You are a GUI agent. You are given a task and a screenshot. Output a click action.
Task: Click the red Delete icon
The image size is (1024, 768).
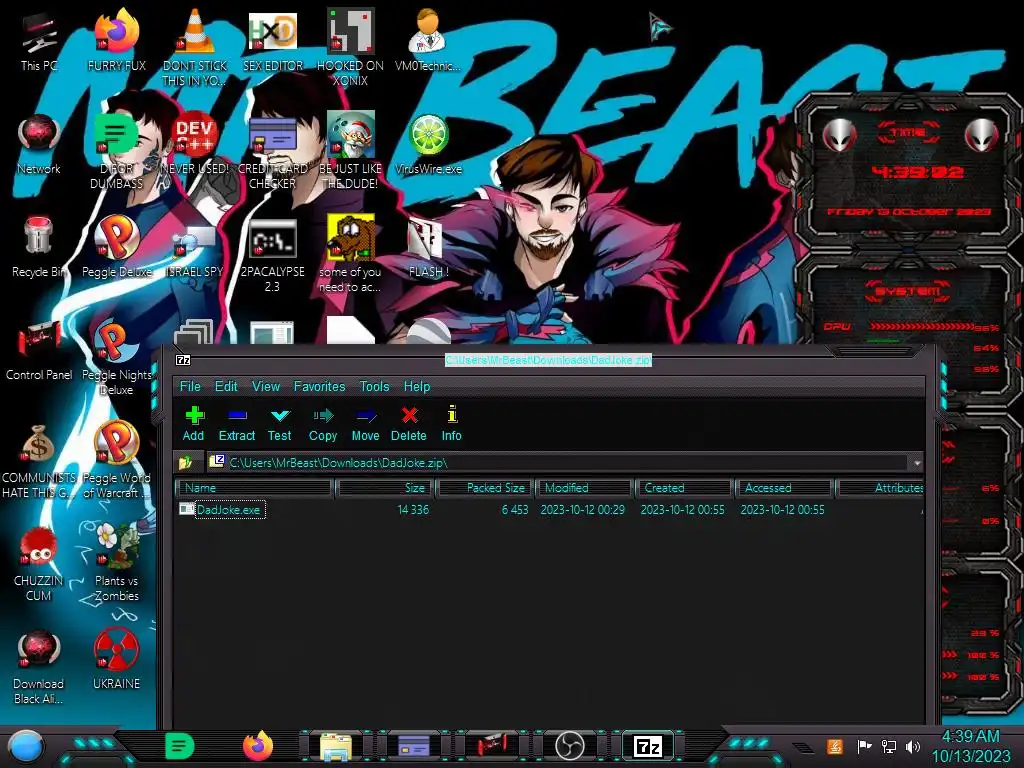click(x=409, y=424)
